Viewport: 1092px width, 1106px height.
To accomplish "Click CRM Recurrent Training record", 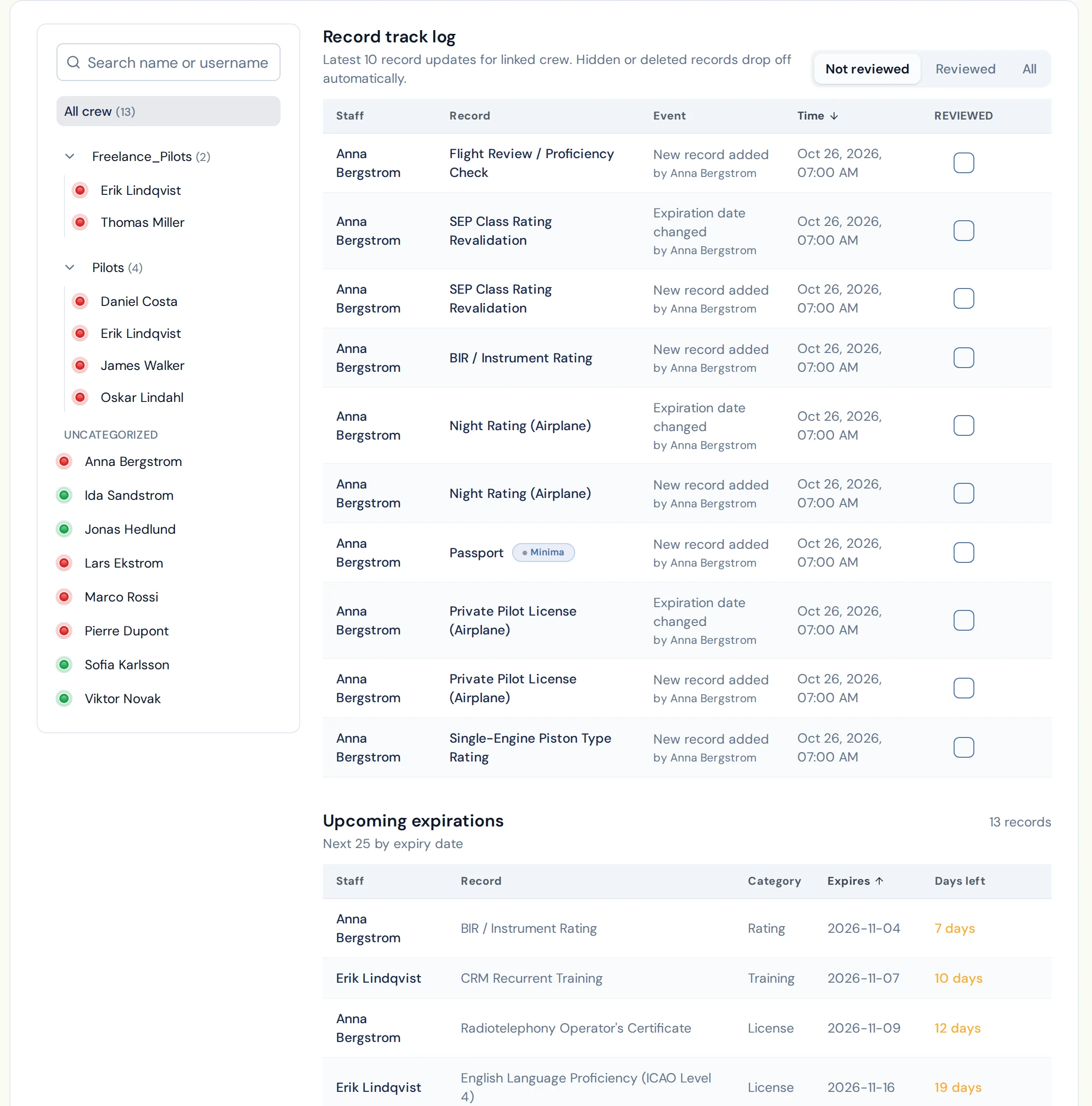I will tap(531, 978).
